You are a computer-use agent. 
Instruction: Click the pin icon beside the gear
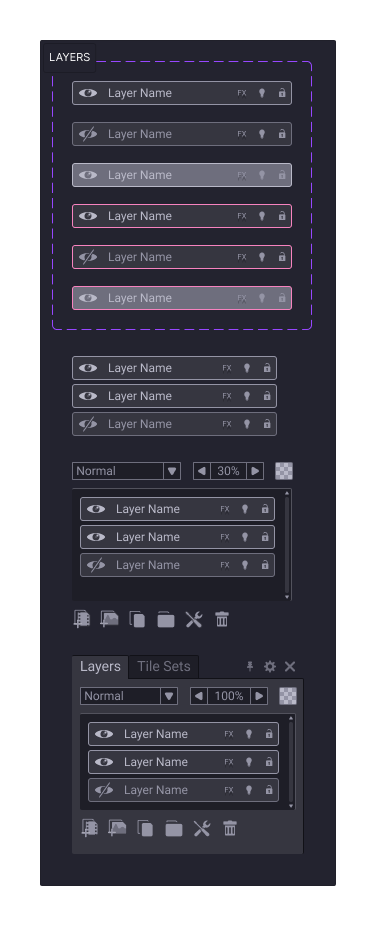tap(250, 666)
